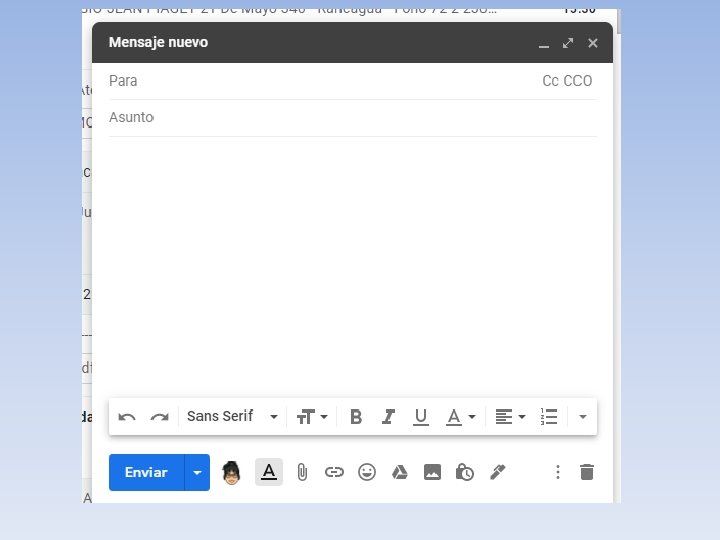Toggle italic formatting
Viewport: 720px width, 540px height.
pos(388,417)
